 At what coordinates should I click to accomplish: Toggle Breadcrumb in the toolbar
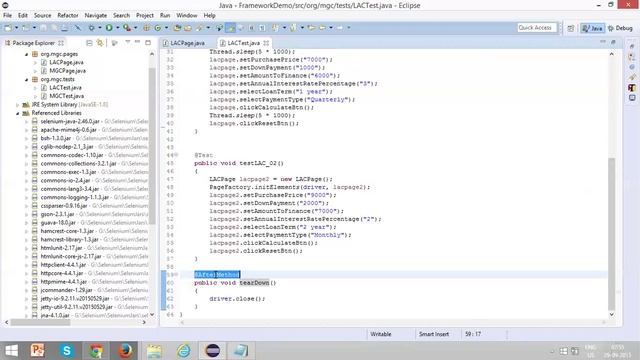click(x=220, y=28)
